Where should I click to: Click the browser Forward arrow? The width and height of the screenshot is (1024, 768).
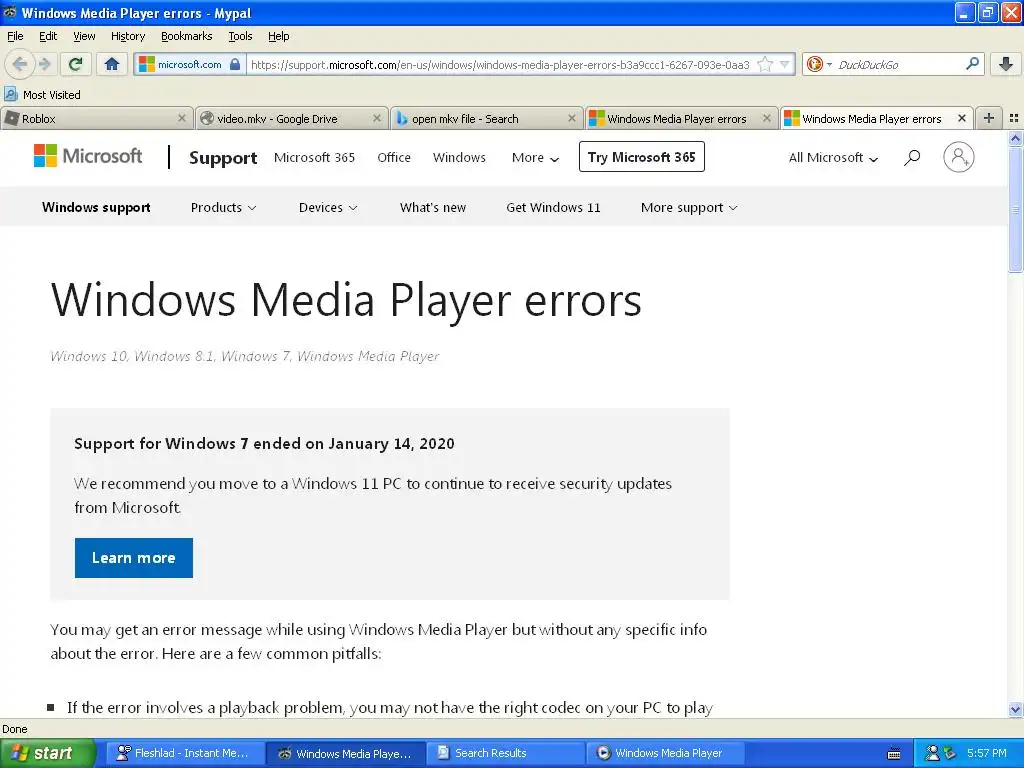[x=44, y=64]
